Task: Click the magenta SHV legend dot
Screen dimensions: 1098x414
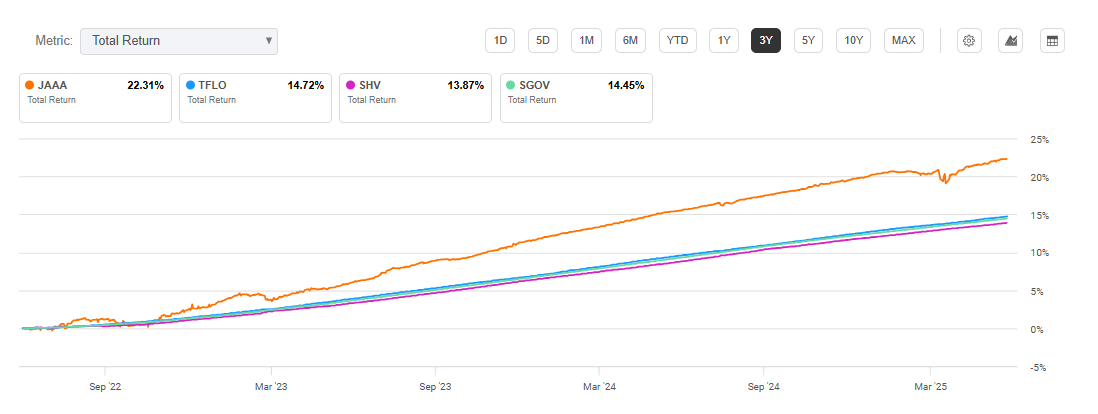Action: point(350,85)
